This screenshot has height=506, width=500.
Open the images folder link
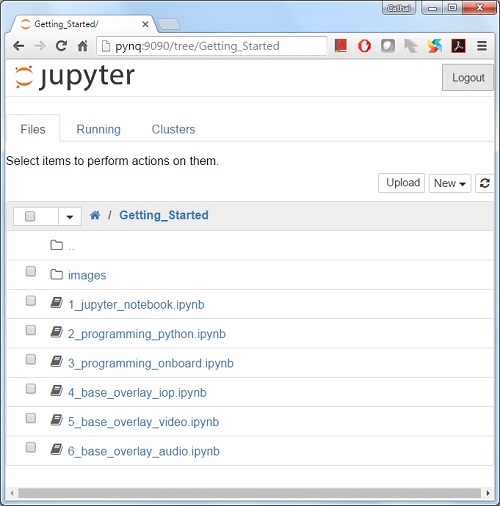87,276
